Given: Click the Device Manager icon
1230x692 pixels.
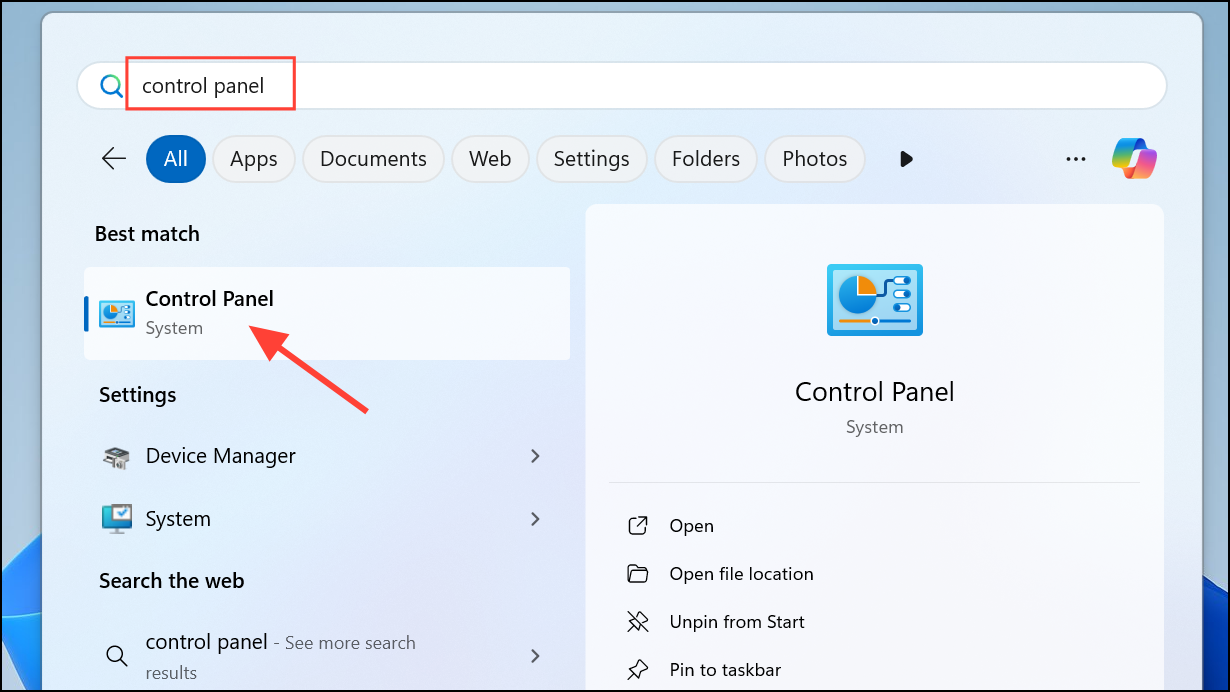Looking at the screenshot, I should pyautogui.click(x=117, y=457).
